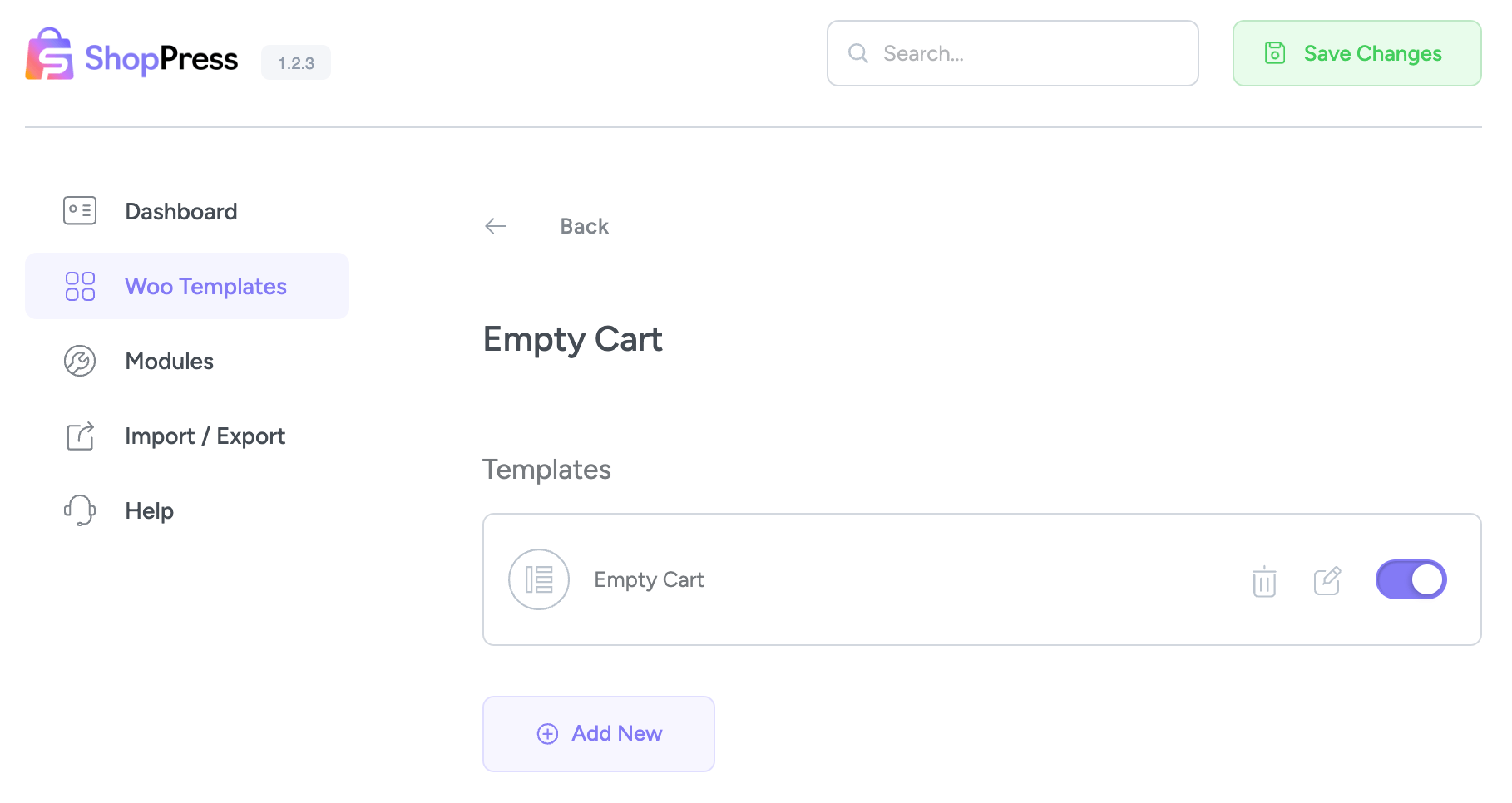Click the Modules wrench icon
The height and width of the screenshot is (803, 1512).
pyautogui.click(x=79, y=361)
